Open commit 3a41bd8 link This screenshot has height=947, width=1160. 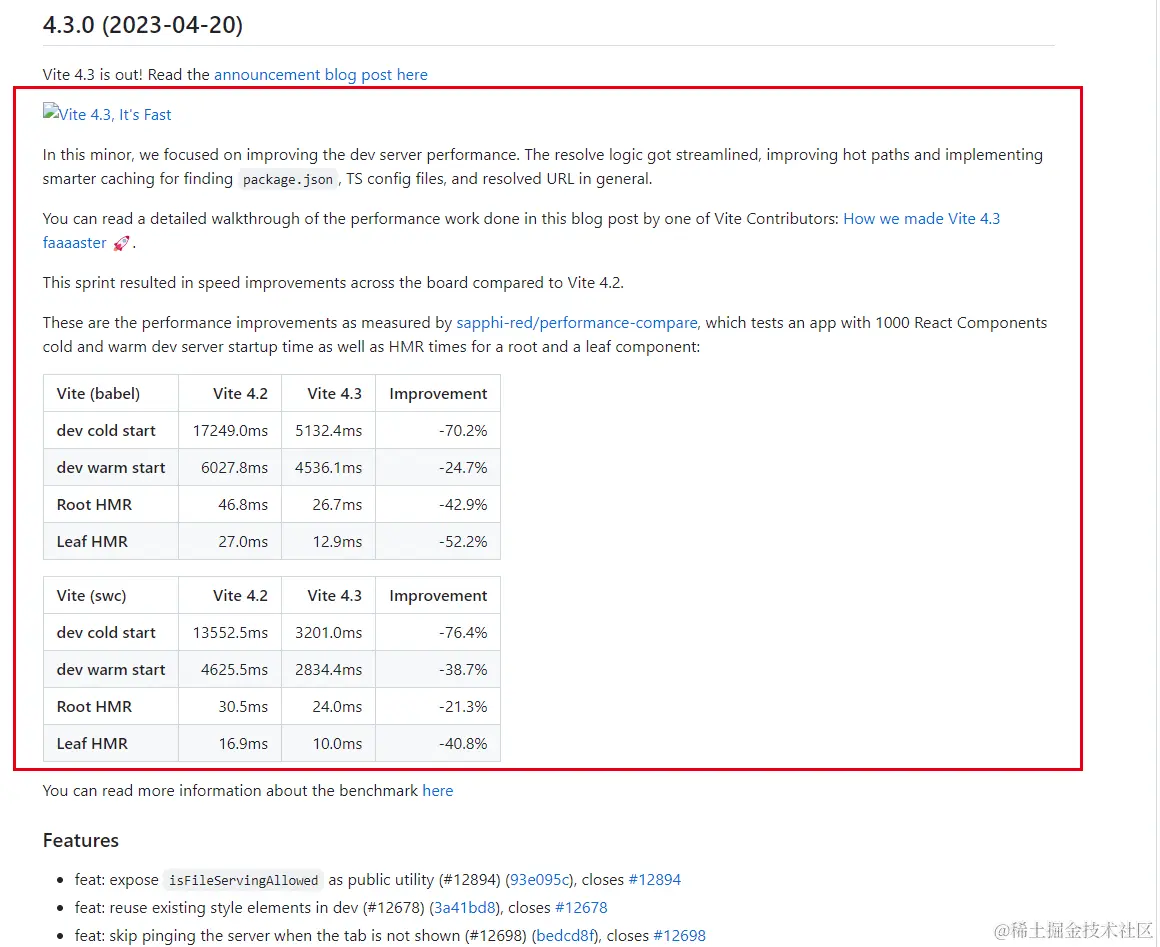coord(464,908)
